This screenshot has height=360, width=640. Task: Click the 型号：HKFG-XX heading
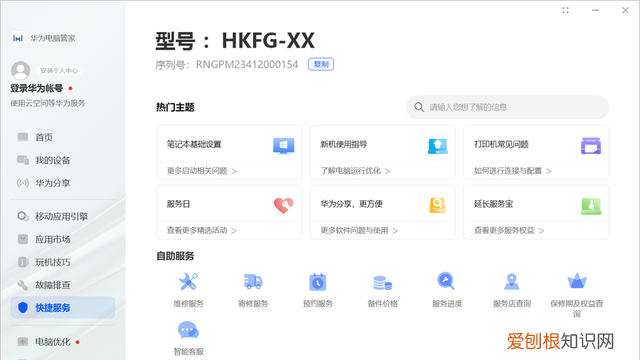pyautogui.click(x=235, y=40)
